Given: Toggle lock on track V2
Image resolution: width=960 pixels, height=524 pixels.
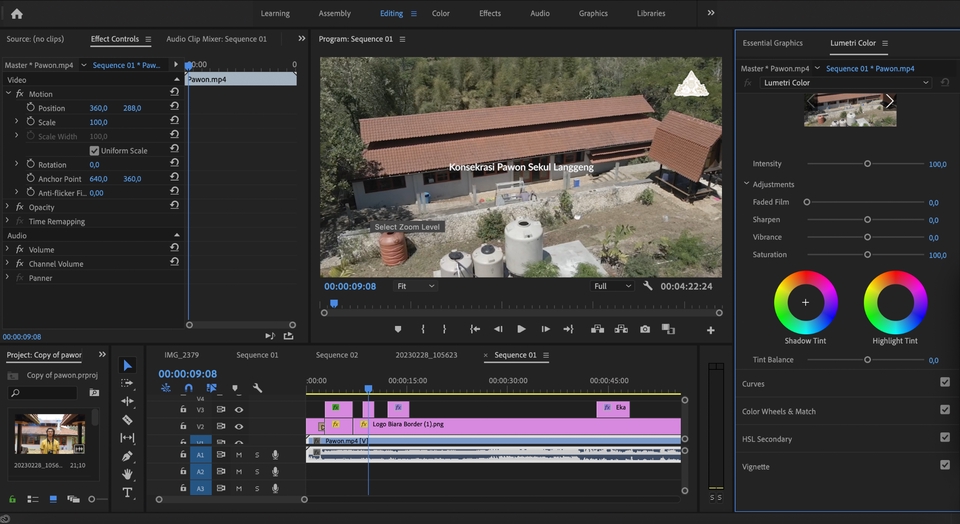Looking at the screenshot, I should (x=183, y=425).
